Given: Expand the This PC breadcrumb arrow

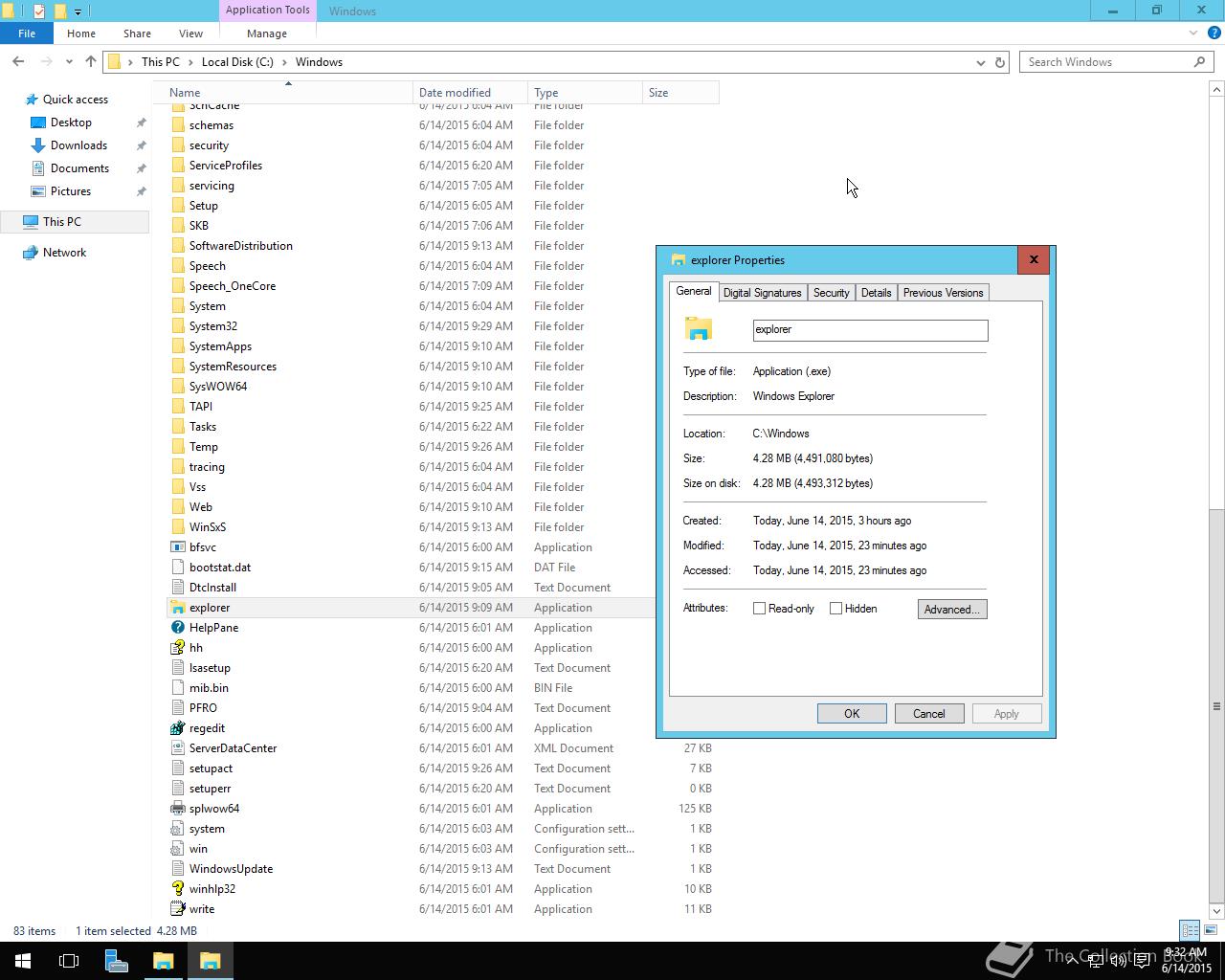Looking at the screenshot, I should (x=190, y=62).
